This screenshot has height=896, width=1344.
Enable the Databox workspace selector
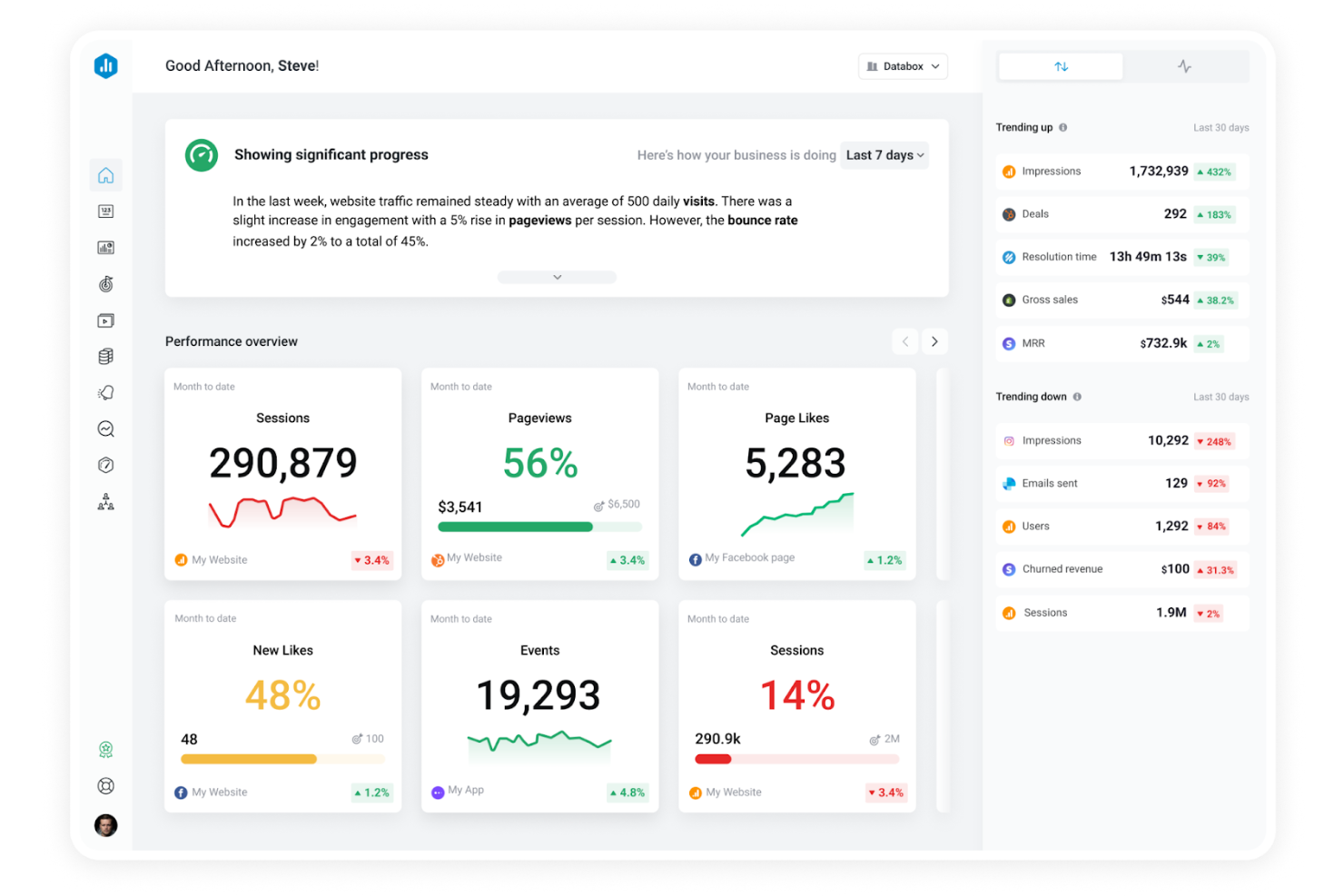tap(902, 65)
